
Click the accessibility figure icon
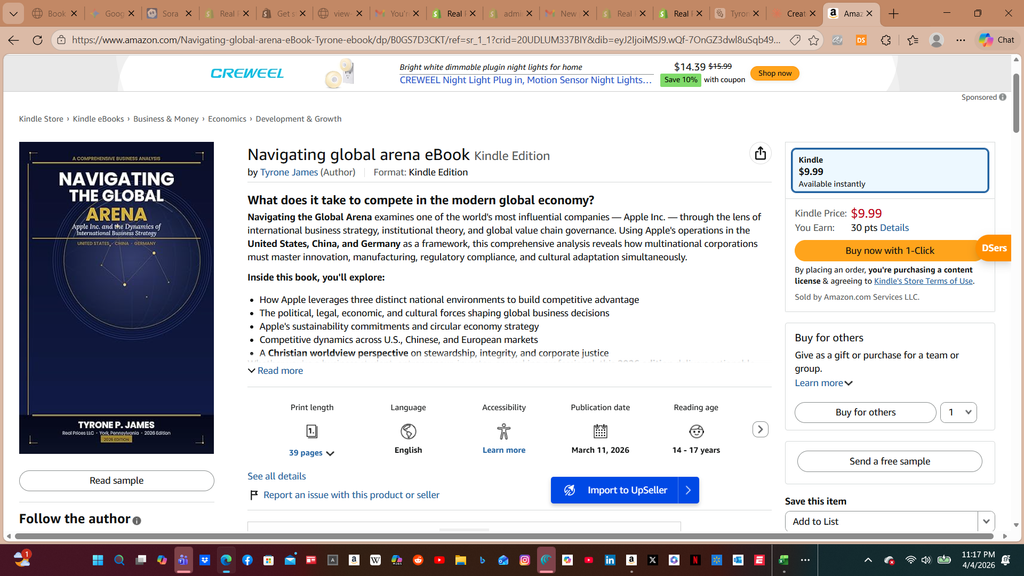tap(504, 431)
